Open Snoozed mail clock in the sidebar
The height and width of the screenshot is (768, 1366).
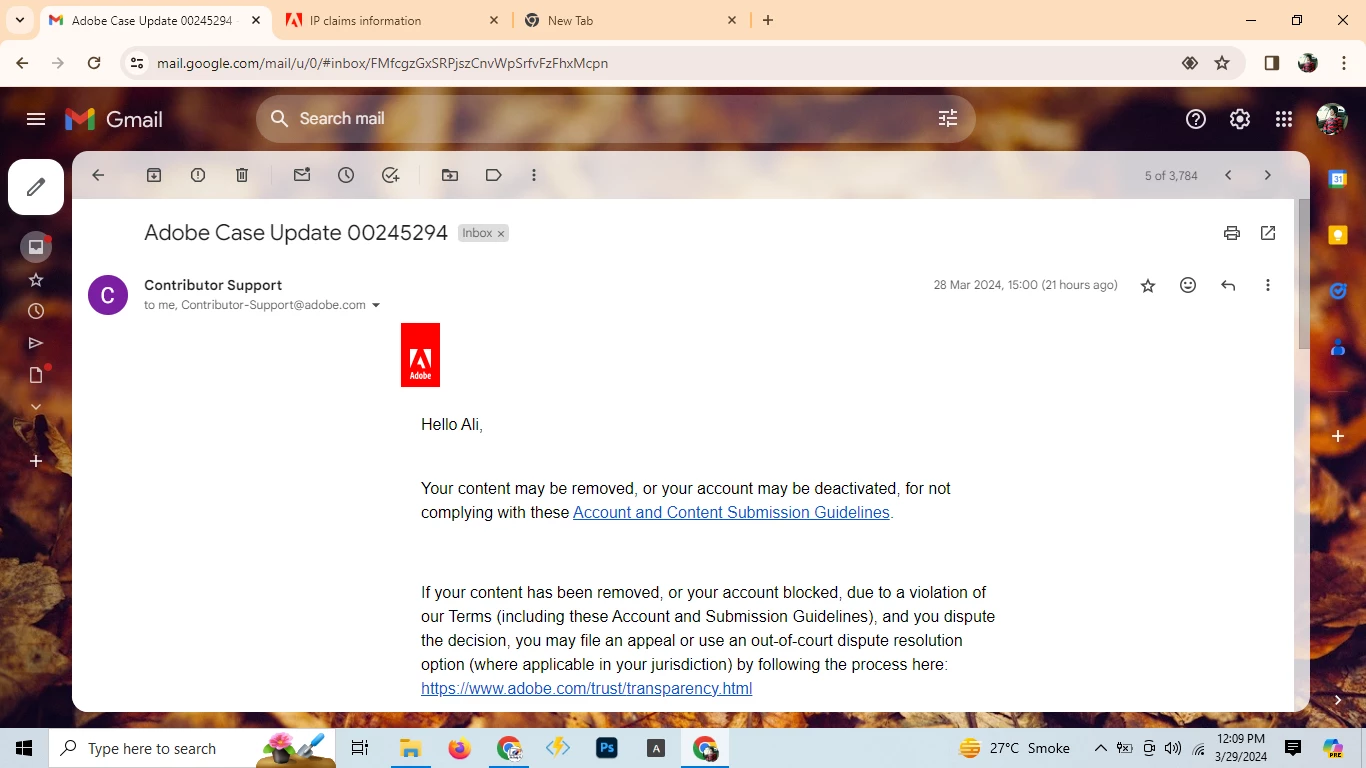point(36,311)
